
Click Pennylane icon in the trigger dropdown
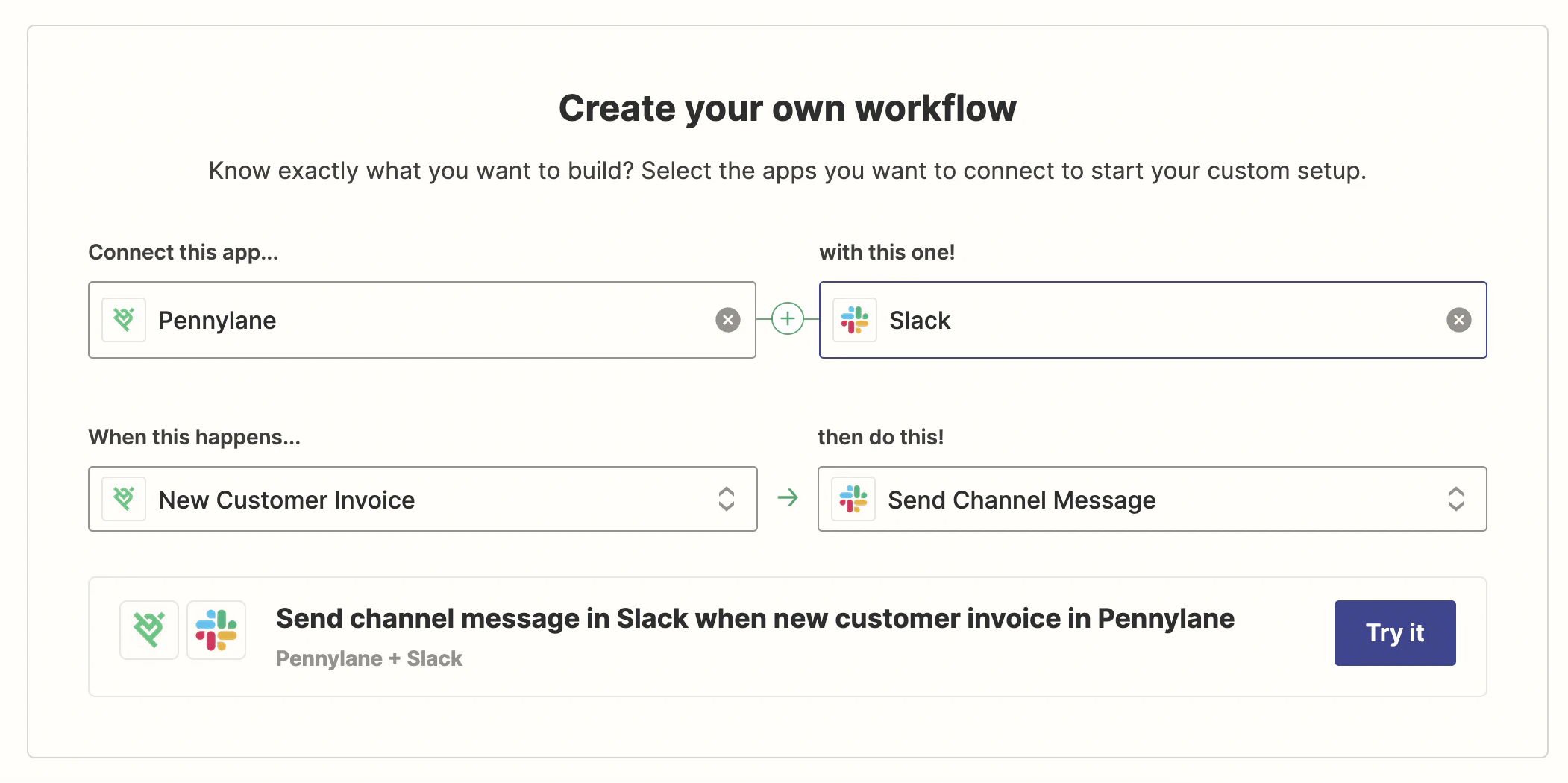(124, 499)
